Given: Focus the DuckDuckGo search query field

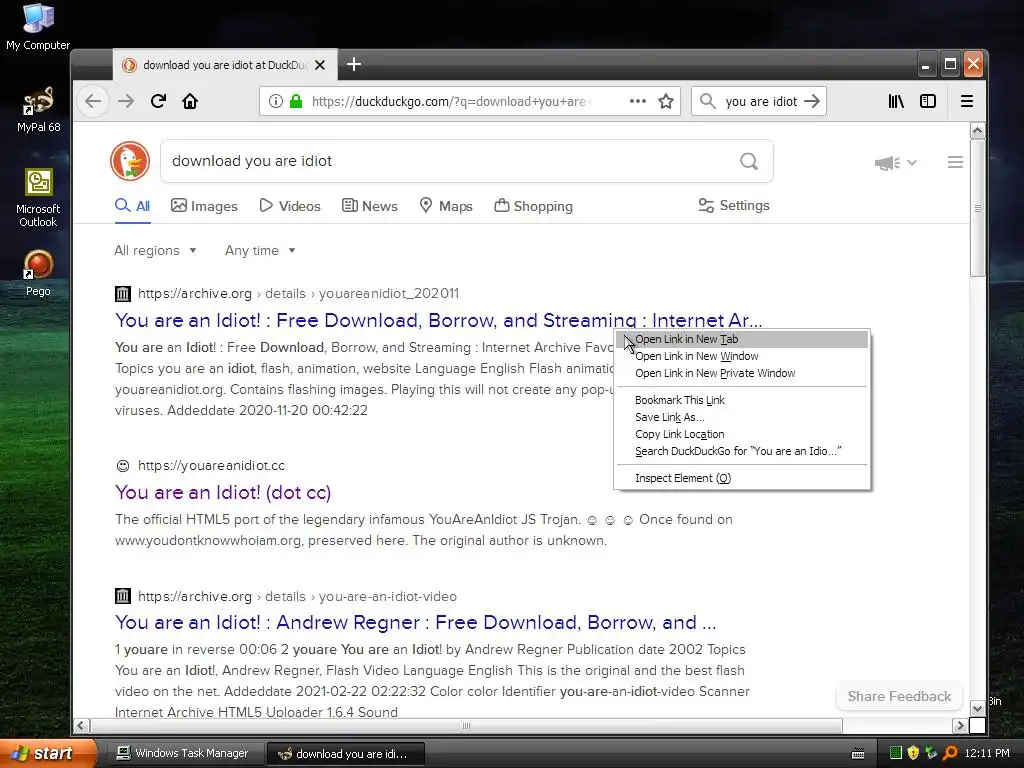Looking at the screenshot, I should [x=451, y=161].
